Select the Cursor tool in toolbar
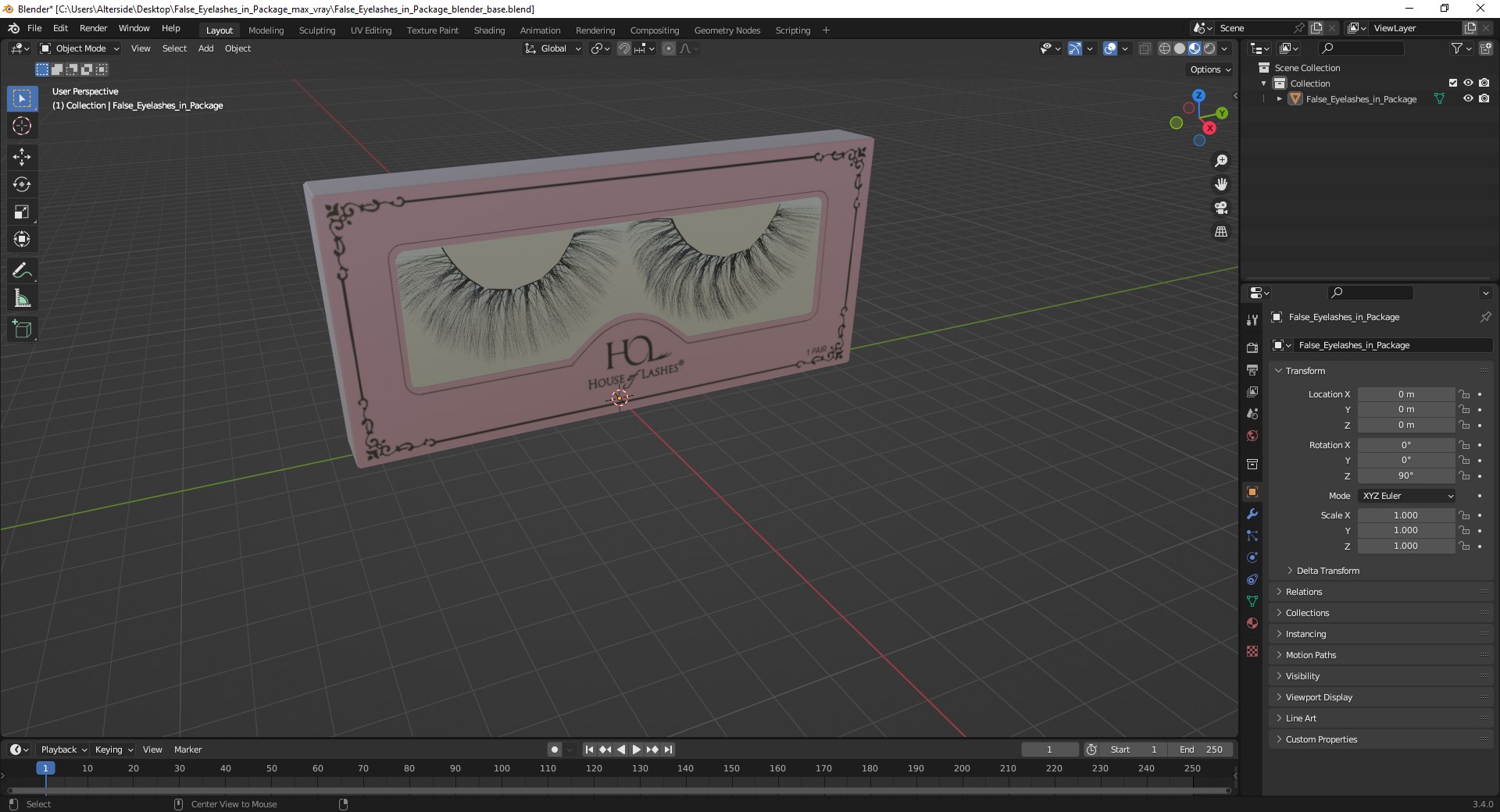Screen dimensions: 1500x812 [x=22, y=126]
